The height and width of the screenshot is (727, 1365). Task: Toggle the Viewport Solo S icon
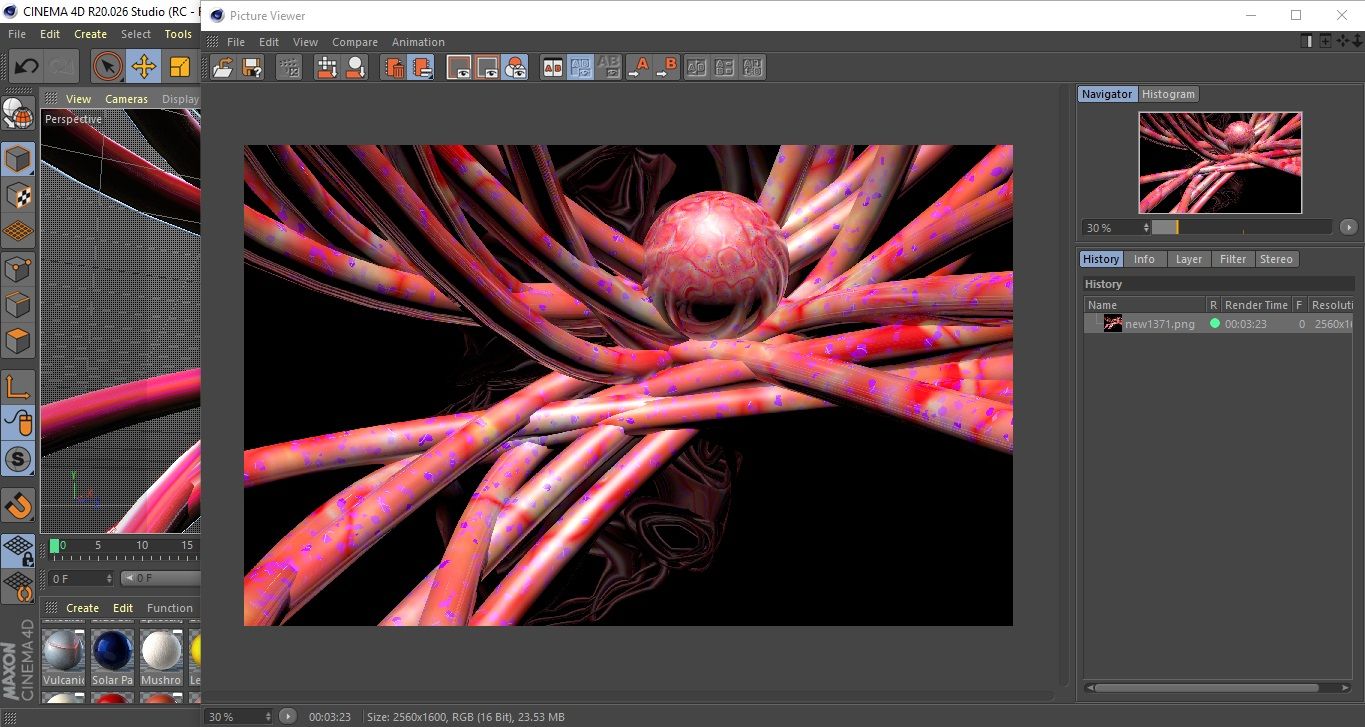pyautogui.click(x=18, y=459)
